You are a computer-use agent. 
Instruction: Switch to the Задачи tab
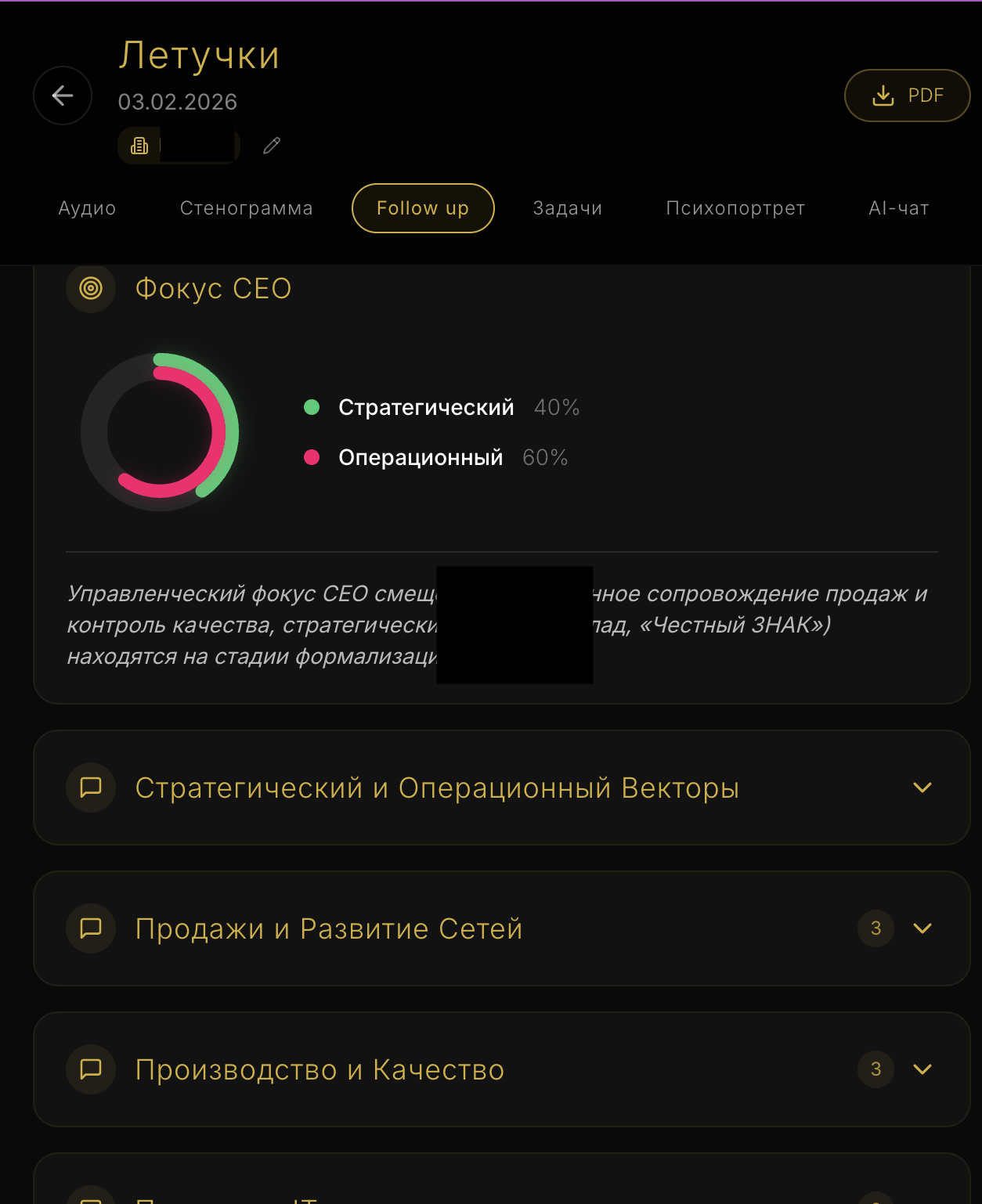[x=567, y=208]
